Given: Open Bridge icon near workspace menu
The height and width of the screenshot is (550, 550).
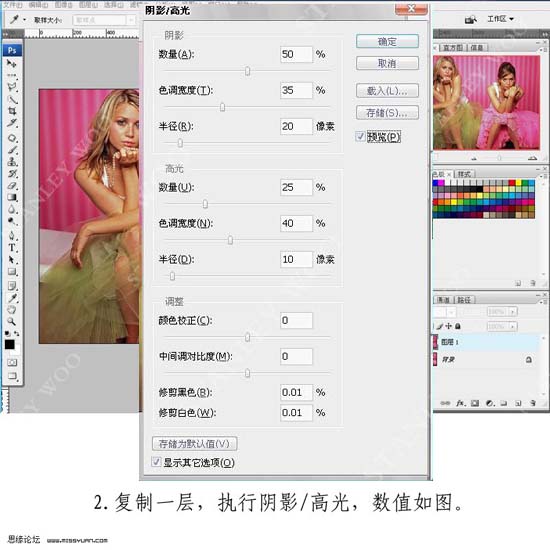Looking at the screenshot, I should point(470,20).
